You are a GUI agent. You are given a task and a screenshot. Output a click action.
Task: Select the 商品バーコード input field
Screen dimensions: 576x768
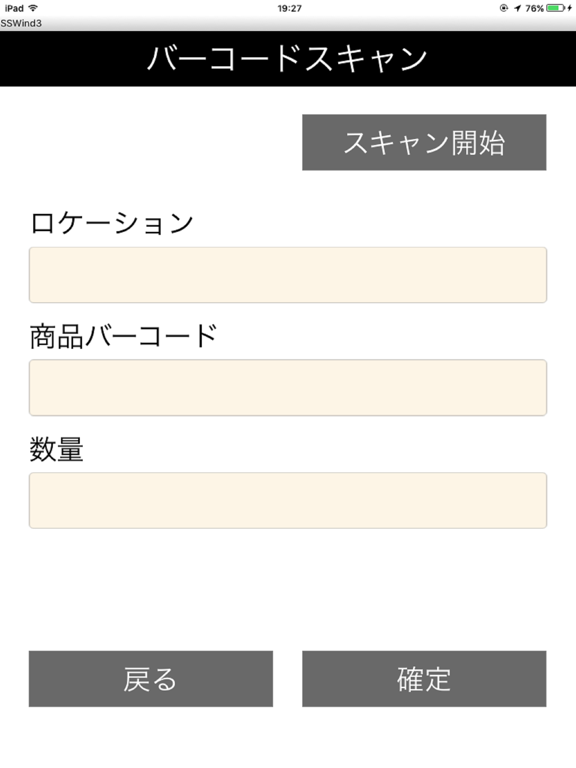click(x=288, y=387)
